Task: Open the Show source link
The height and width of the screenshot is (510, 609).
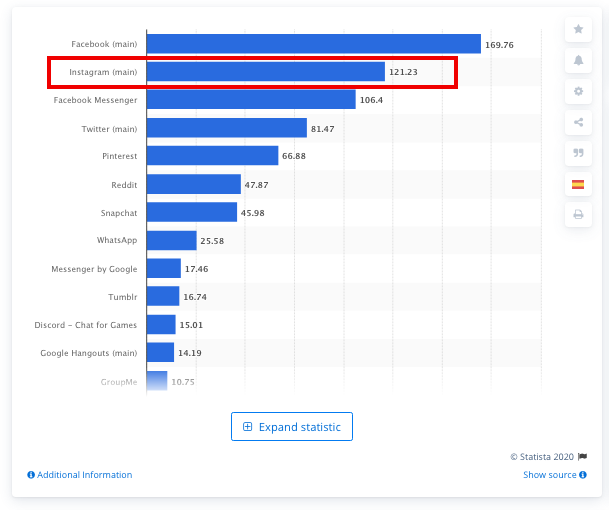Action: point(550,475)
